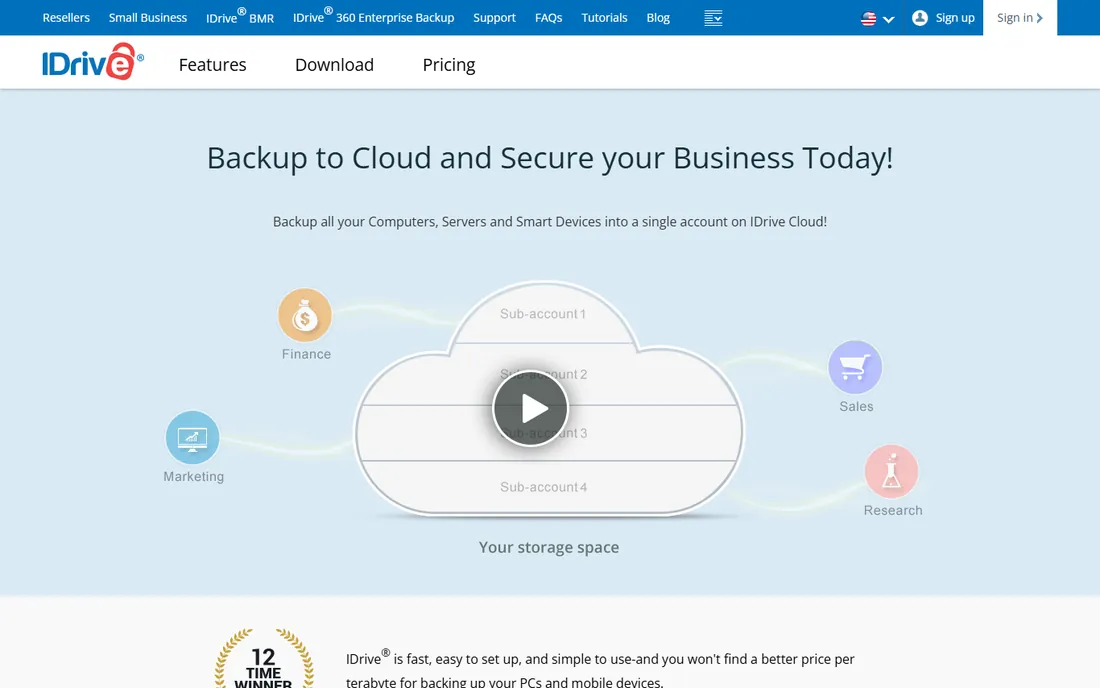Open the FAQs page
This screenshot has height=688, width=1100.
(549, 18)
